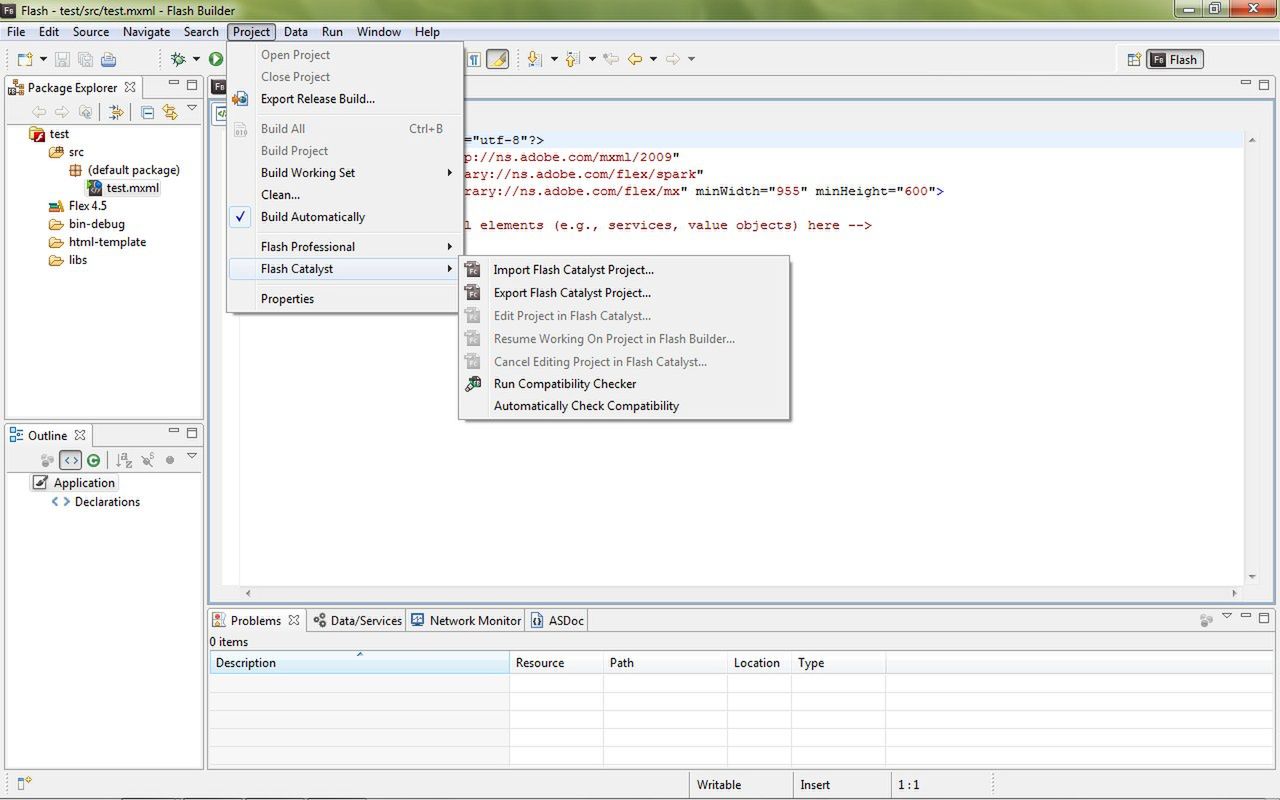
Task: Toggle the Show Whitespace pilcrow icon
Action: [x=474, y=59]
